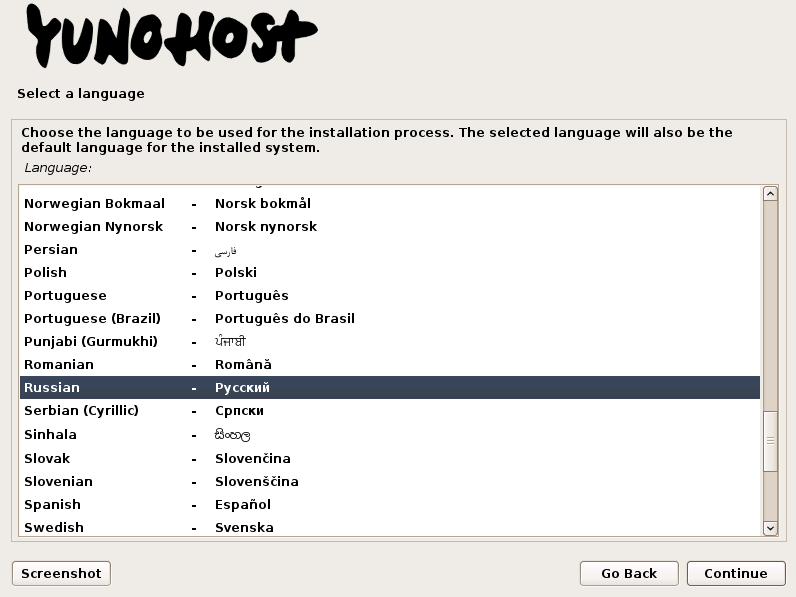This screenshot has height=597, width=796.
Task: Click Continue to proceed
Action: 736,573
